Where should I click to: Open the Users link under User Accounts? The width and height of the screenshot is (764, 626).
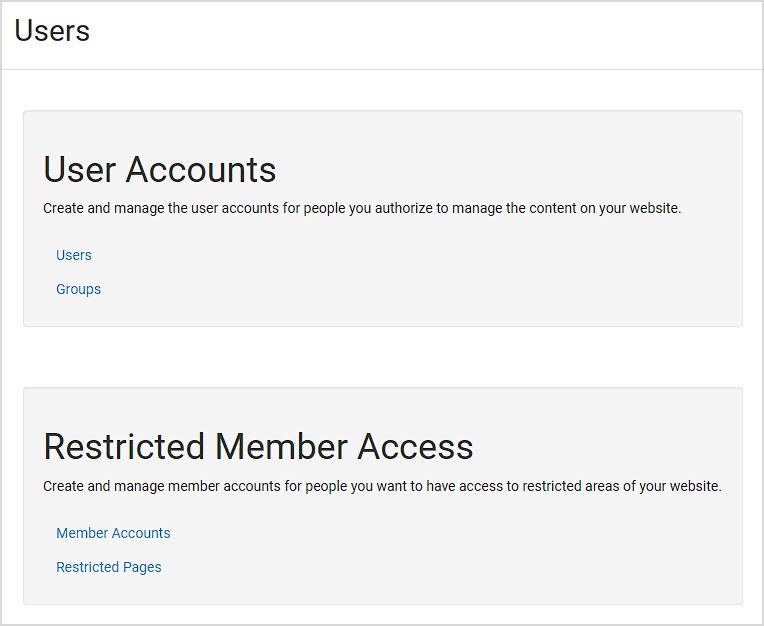pyautogui.click(x=74, y=255)
